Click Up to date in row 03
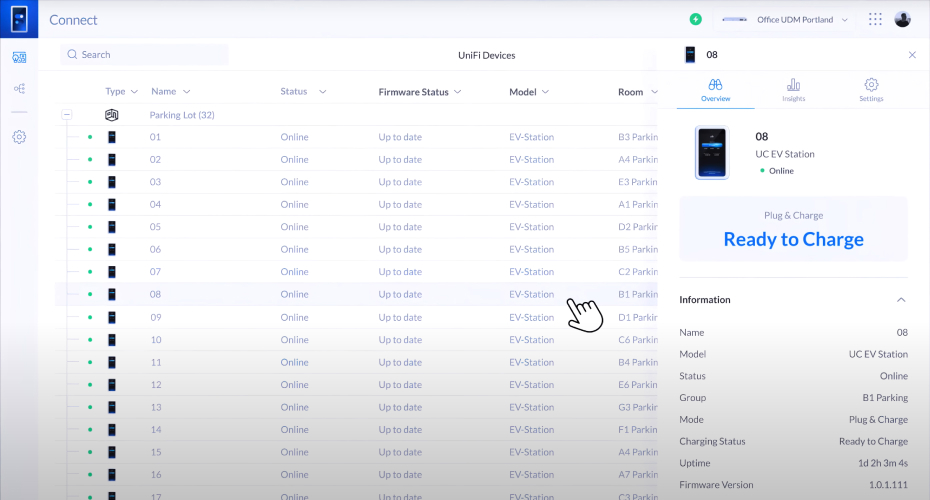 (x=400, y=182)
